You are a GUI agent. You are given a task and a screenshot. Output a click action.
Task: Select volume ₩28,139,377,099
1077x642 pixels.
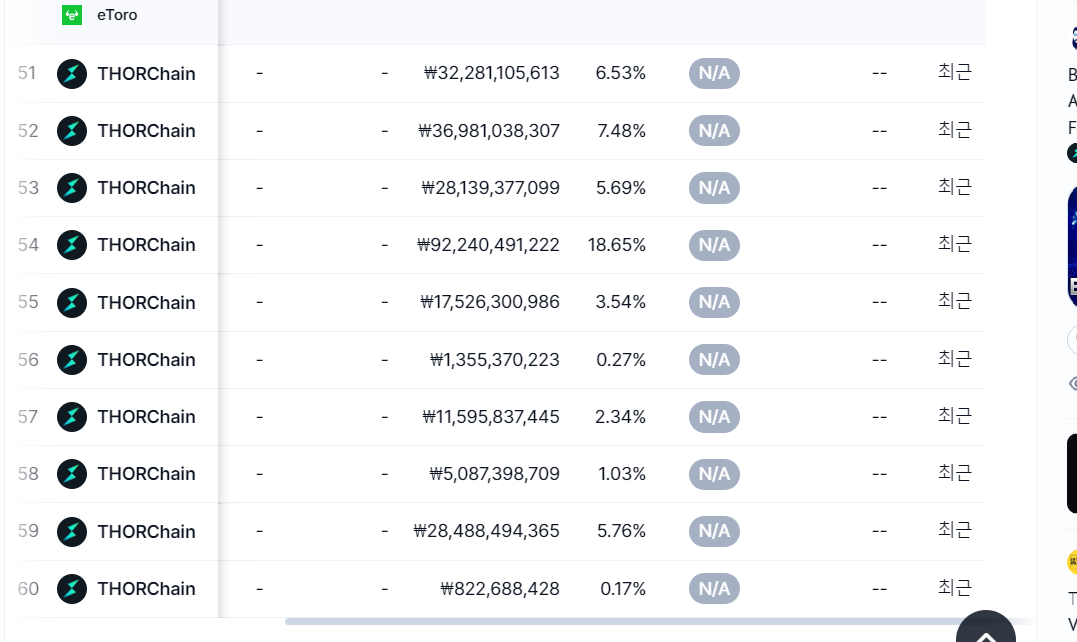[490, 187]
